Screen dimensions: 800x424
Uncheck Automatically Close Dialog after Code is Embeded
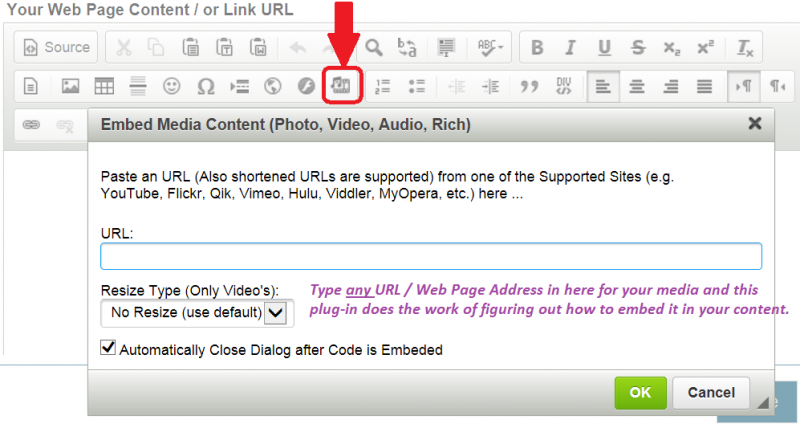[109, 350]
